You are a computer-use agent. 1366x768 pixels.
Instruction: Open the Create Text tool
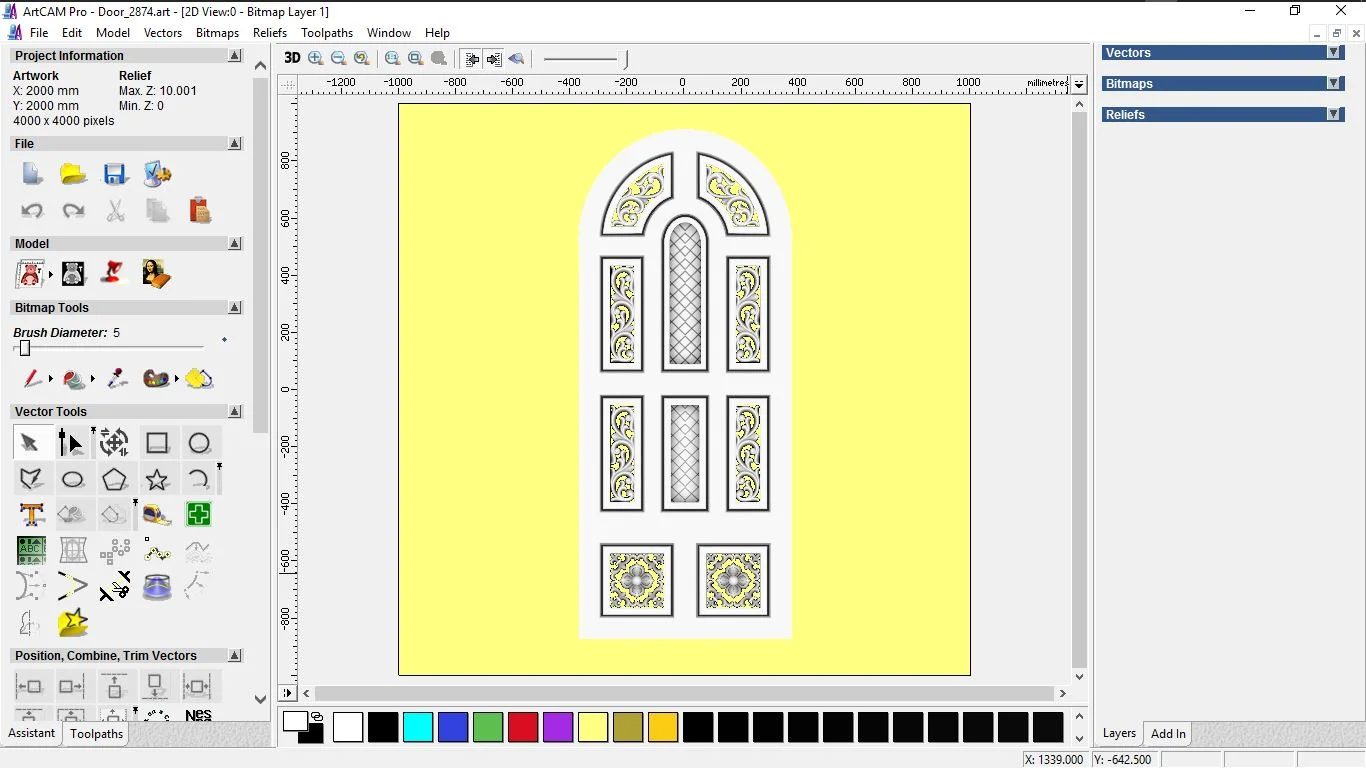coord(31,514)
